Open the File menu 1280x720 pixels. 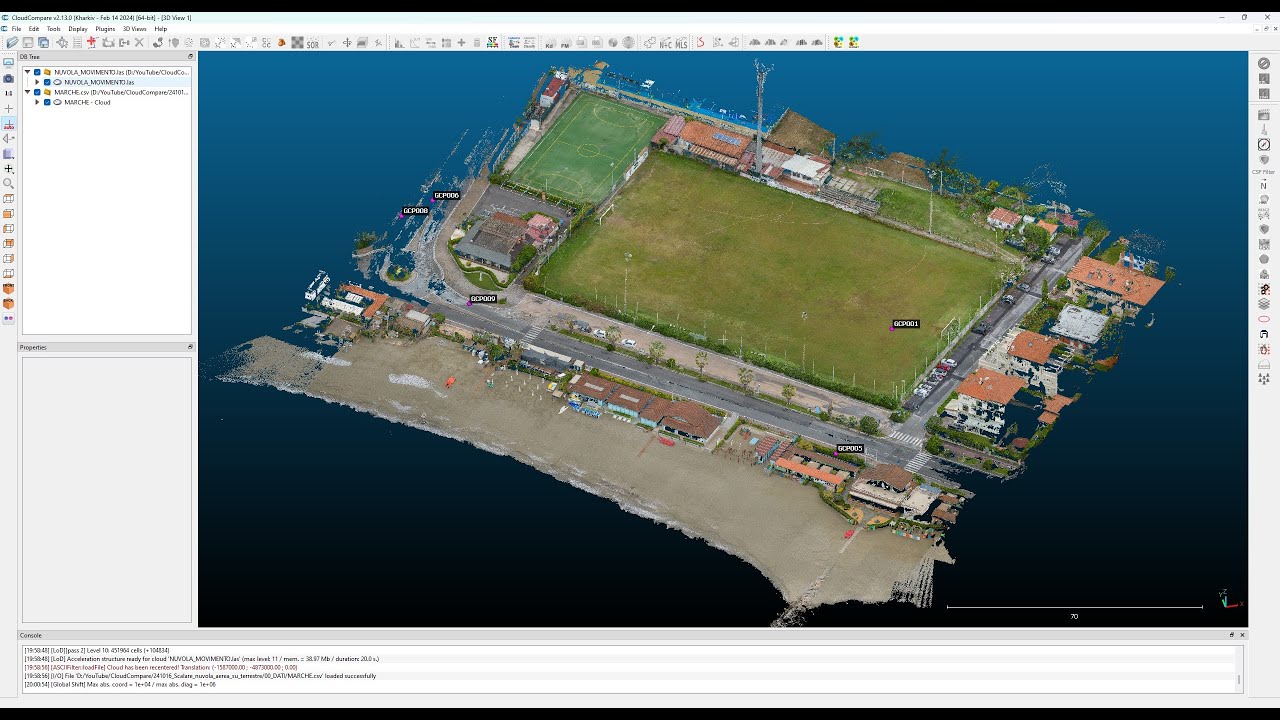pyautogui.click(x=16, y=29)
